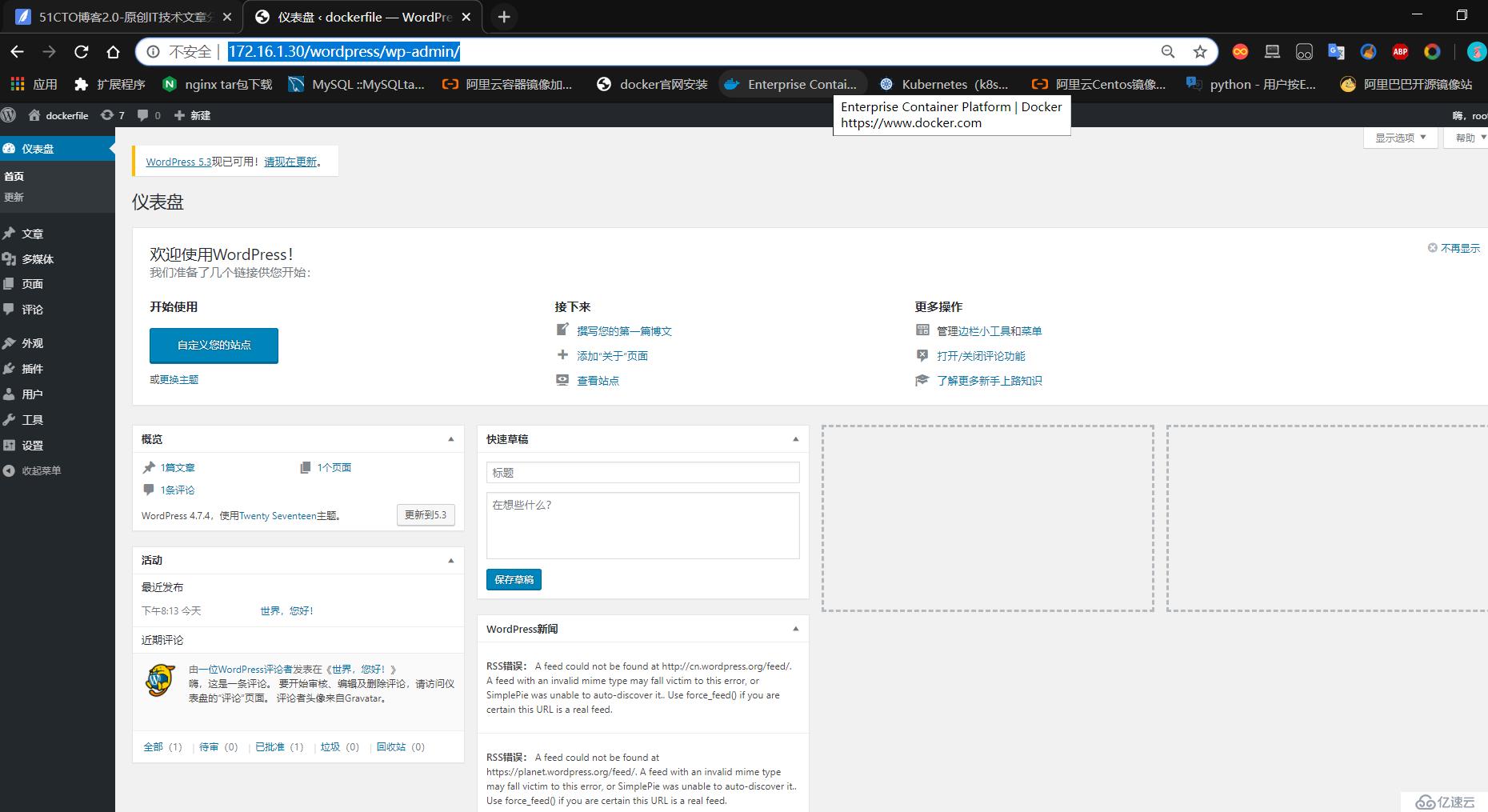Open the Kubernetes bookmark
The height and width of the screenshot is (812, 1488).
pyautogui.click(x=944, y=84)
